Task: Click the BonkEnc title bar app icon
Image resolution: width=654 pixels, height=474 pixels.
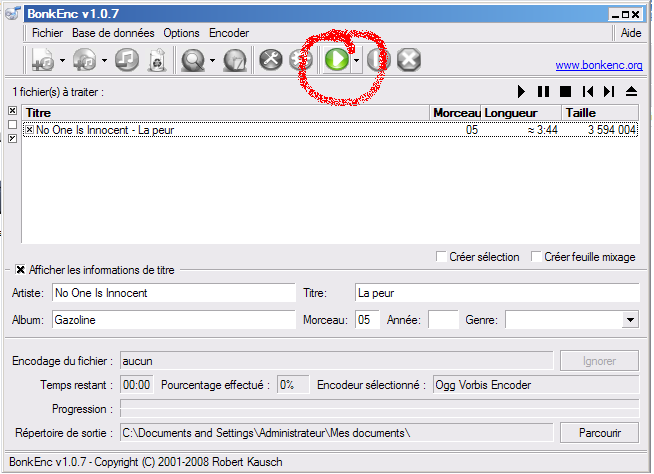Action: pos(13,13)
